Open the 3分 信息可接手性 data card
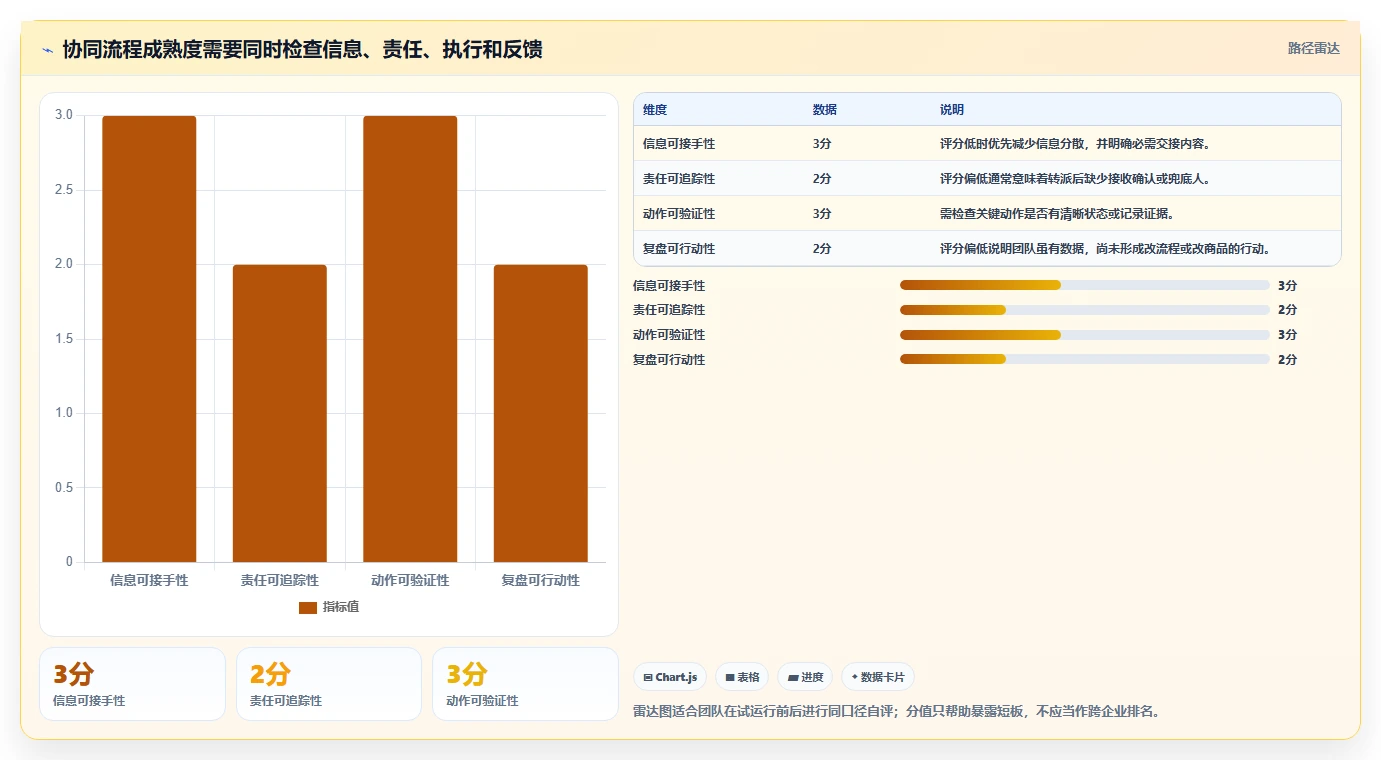 (132, 684)
